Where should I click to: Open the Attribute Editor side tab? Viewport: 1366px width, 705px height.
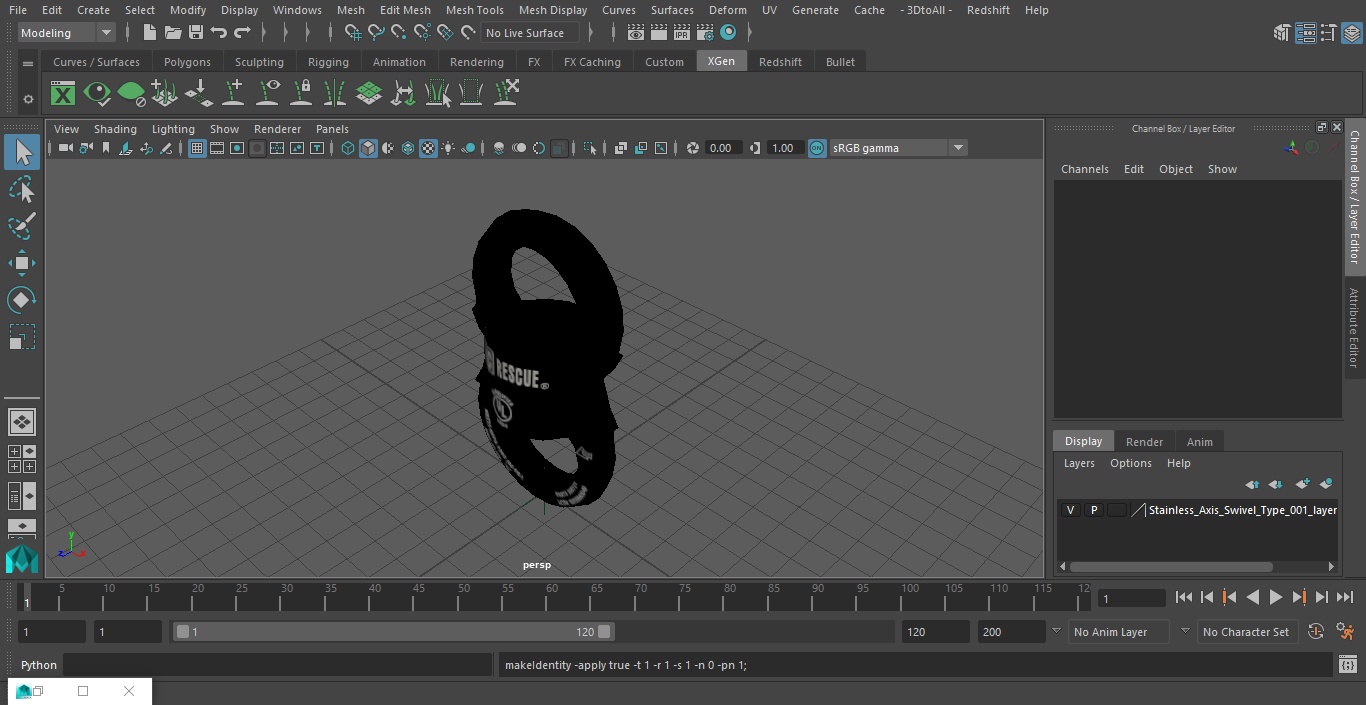[1354, 327]
